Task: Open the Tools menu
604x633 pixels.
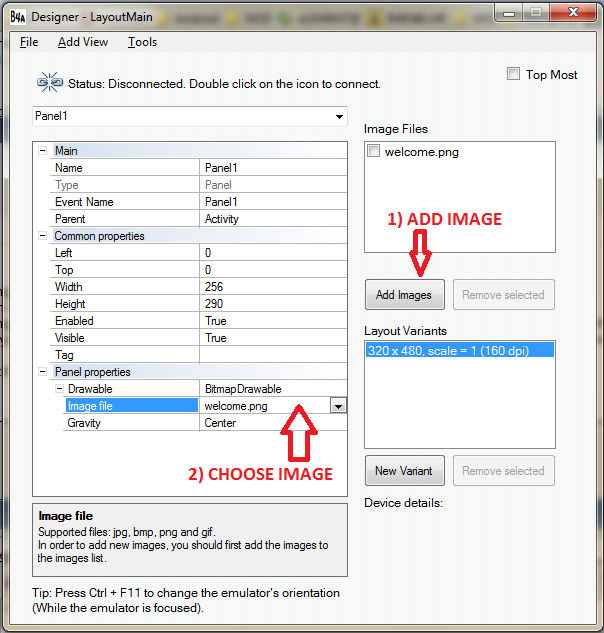Action: pyautogui.click(x=142, y=42)
